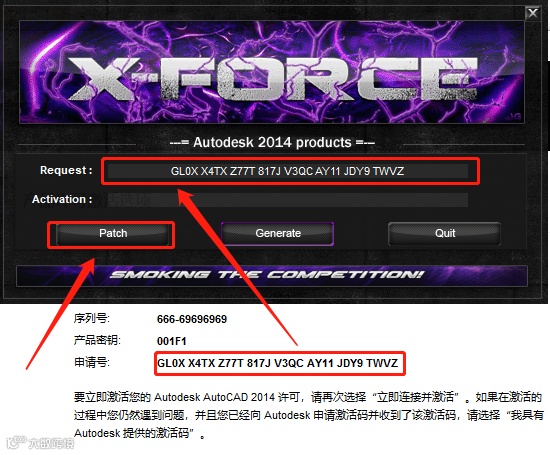This screenshot has height=455, width=550.
Task: Click the 序列号 label
Action: (x=92, y=319)
